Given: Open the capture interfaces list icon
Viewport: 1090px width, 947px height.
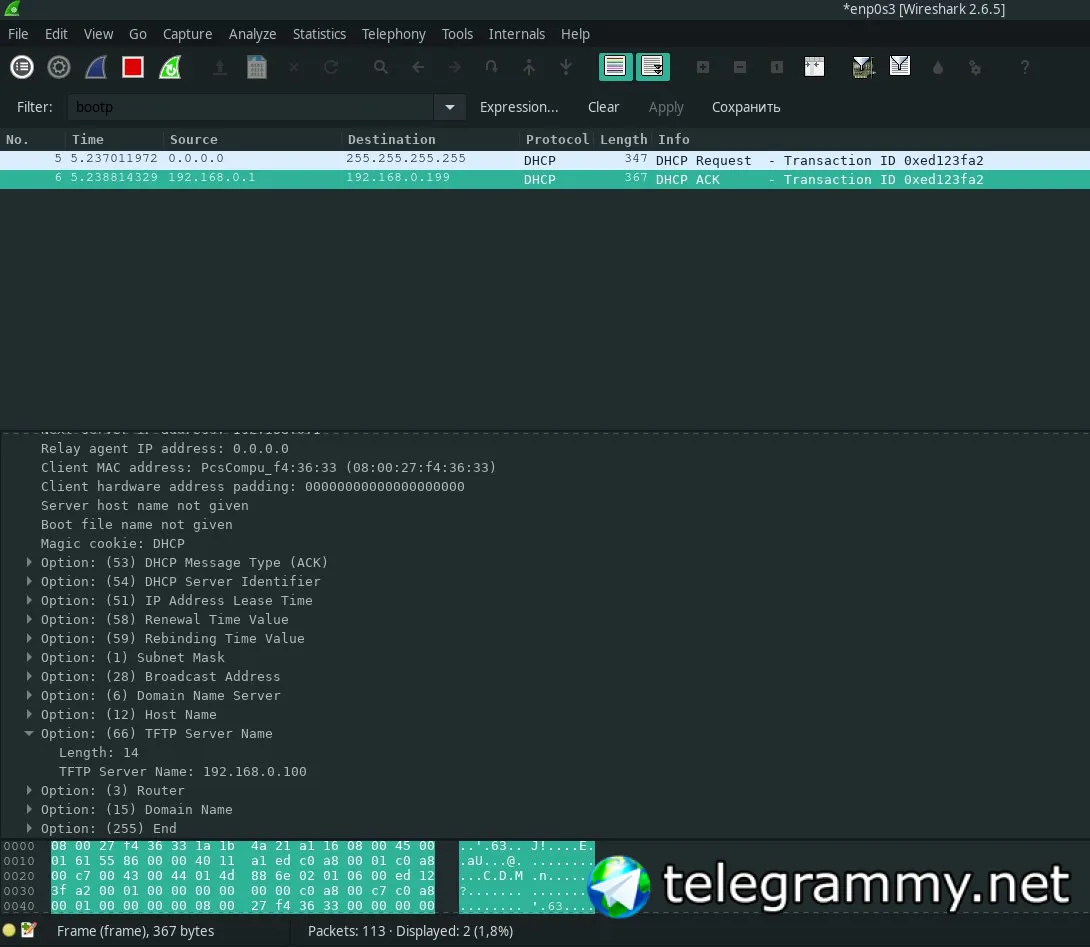Looking at the screenshot, I should coord(22,67).
